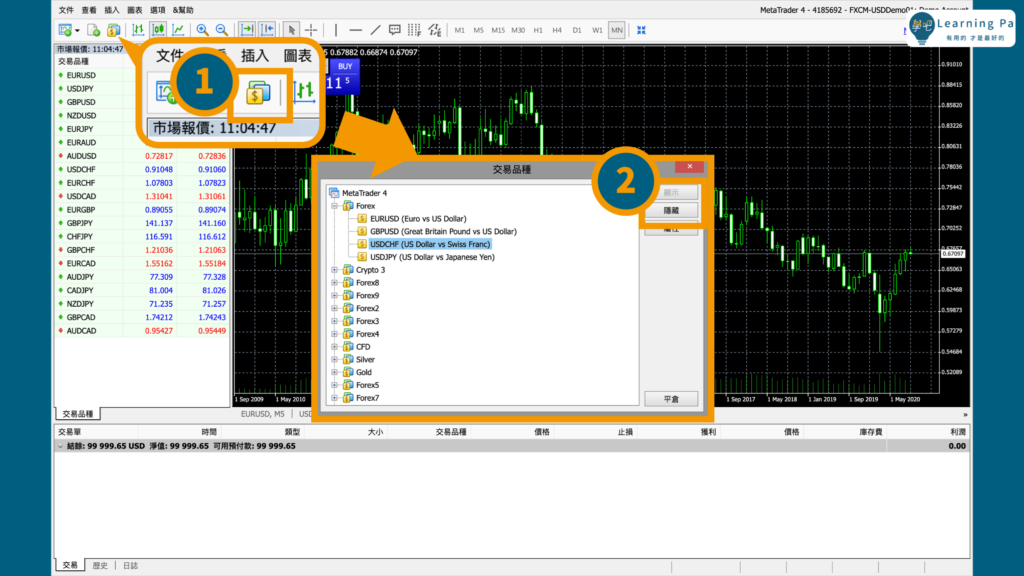Select the vertical line drawing tool

[x=336, y=30]
